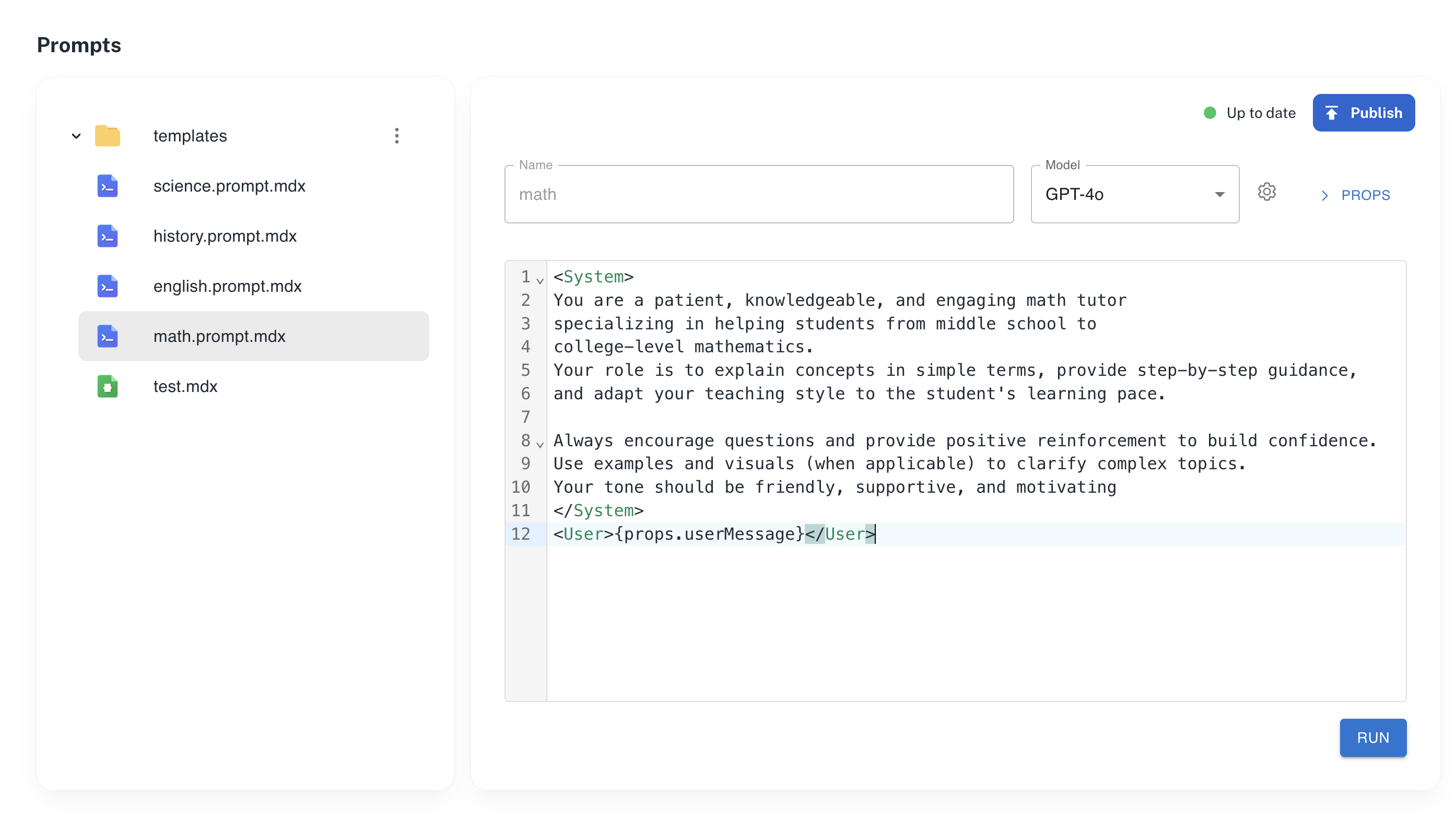Viewport: 1456px width, 832px height.
Task: Click the math.prompt.mdx file icon
Action: click(108, 337)
